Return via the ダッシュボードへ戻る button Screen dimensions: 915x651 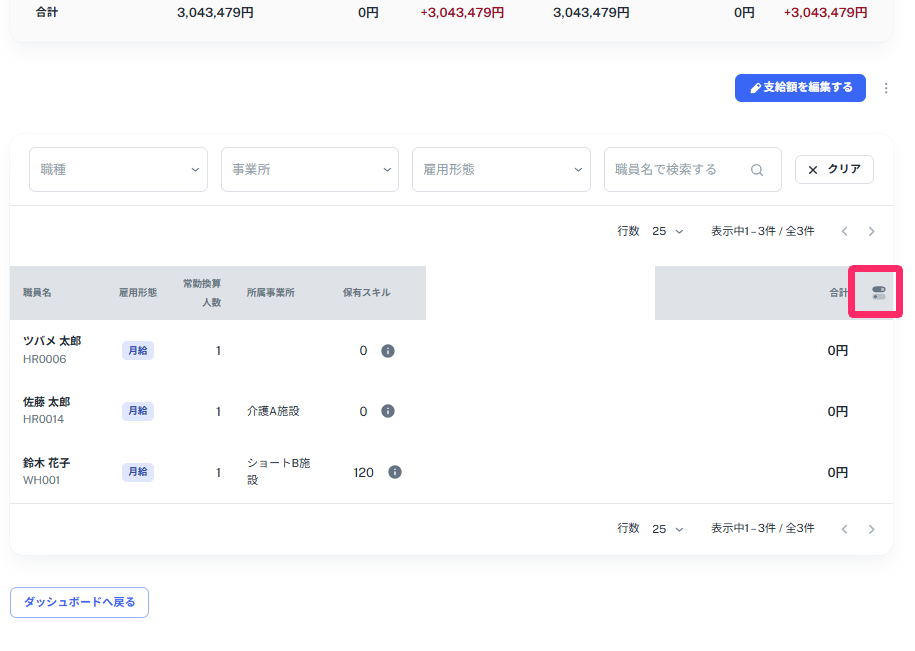tap(79, 602)
